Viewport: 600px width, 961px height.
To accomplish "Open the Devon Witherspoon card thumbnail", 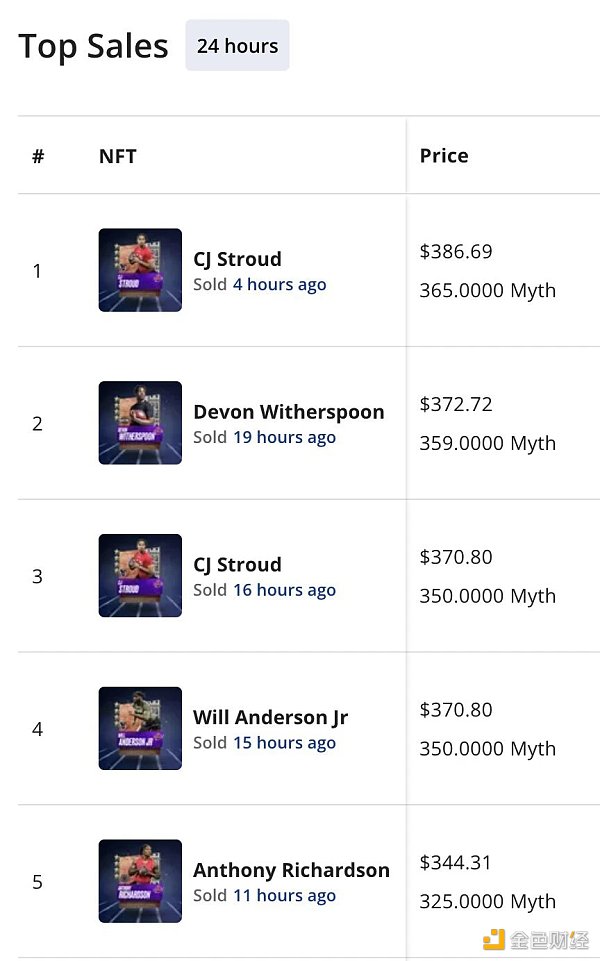I will (140, 423).
